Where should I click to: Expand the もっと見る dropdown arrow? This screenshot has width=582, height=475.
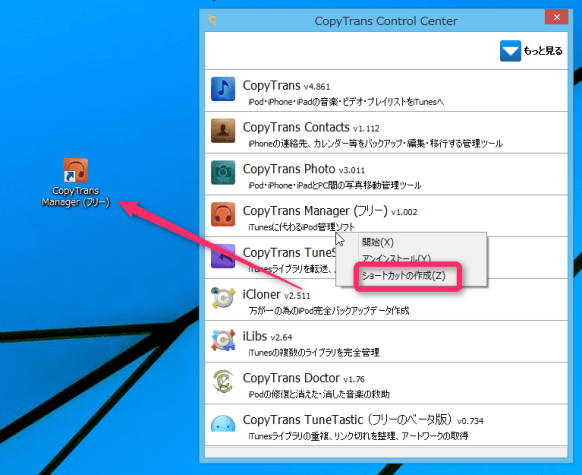[x=510, y=51]
